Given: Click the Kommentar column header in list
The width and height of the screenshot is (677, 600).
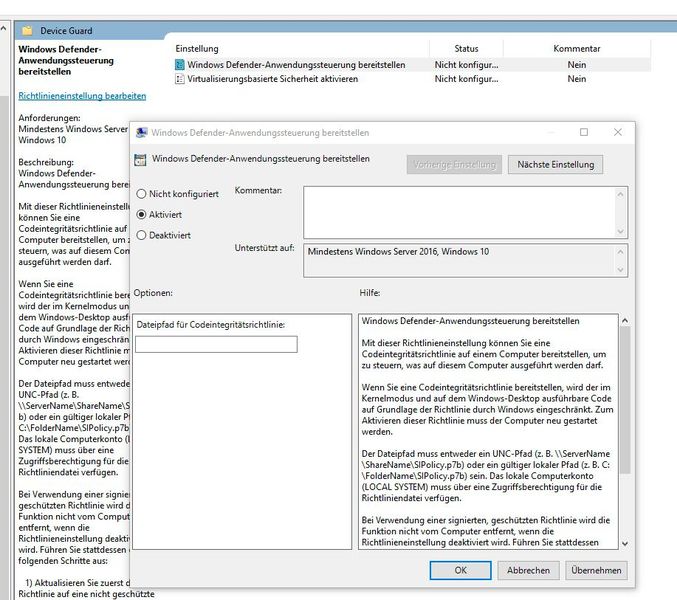Looking at the screenshot, I should (577, 49).
